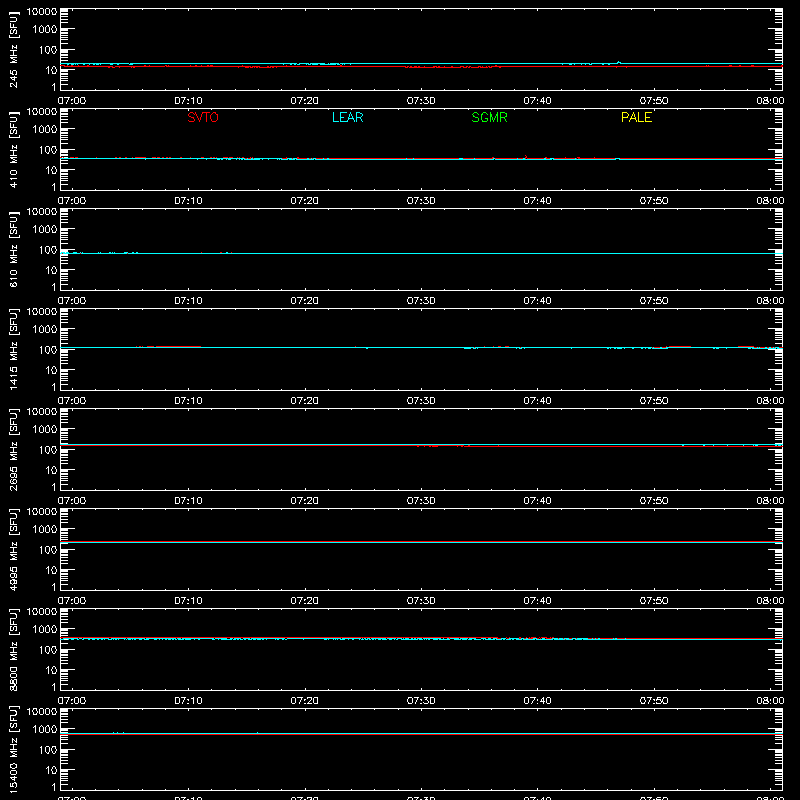Click the 1415 MHz [SFU] axis title
The width and height of the screenshot is (800, 800).
[13, 349]
